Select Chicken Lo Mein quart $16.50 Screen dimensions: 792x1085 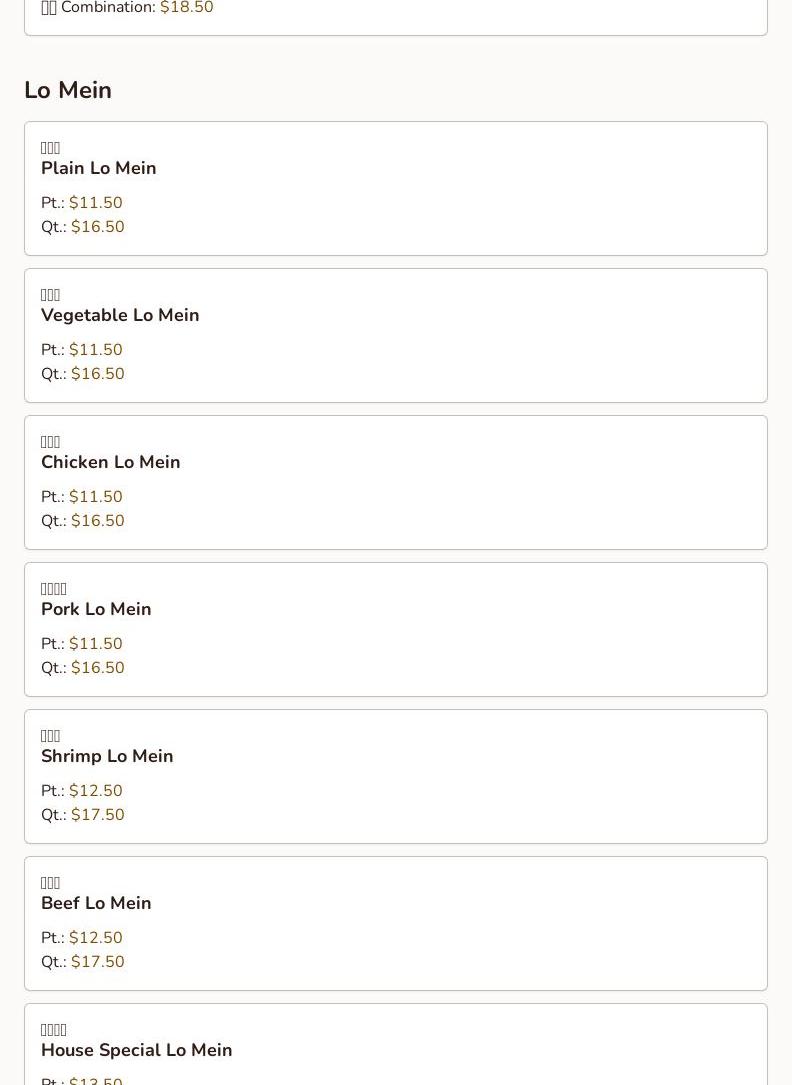[98, 520]
